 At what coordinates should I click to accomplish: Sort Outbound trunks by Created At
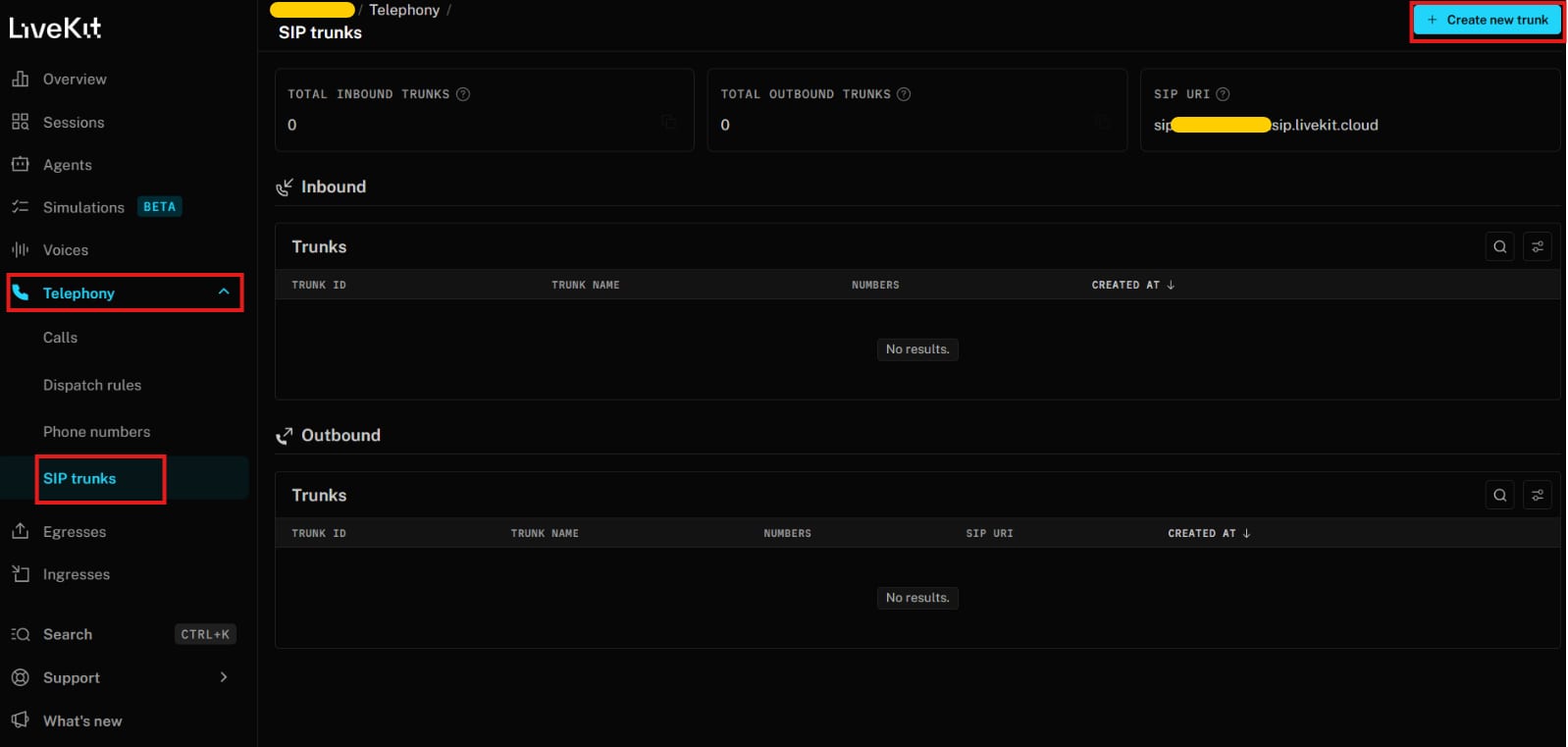(1209, 533)
